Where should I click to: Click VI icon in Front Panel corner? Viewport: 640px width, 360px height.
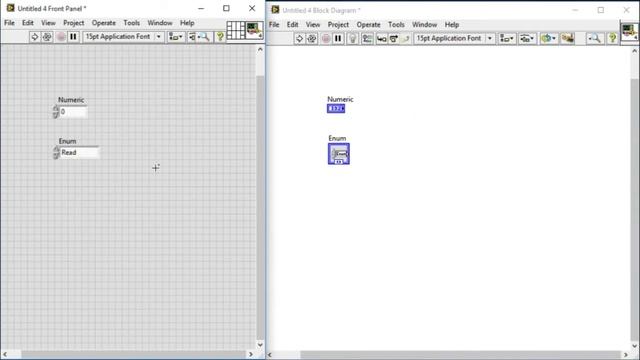pyautogui.click(x=254, y=30)
